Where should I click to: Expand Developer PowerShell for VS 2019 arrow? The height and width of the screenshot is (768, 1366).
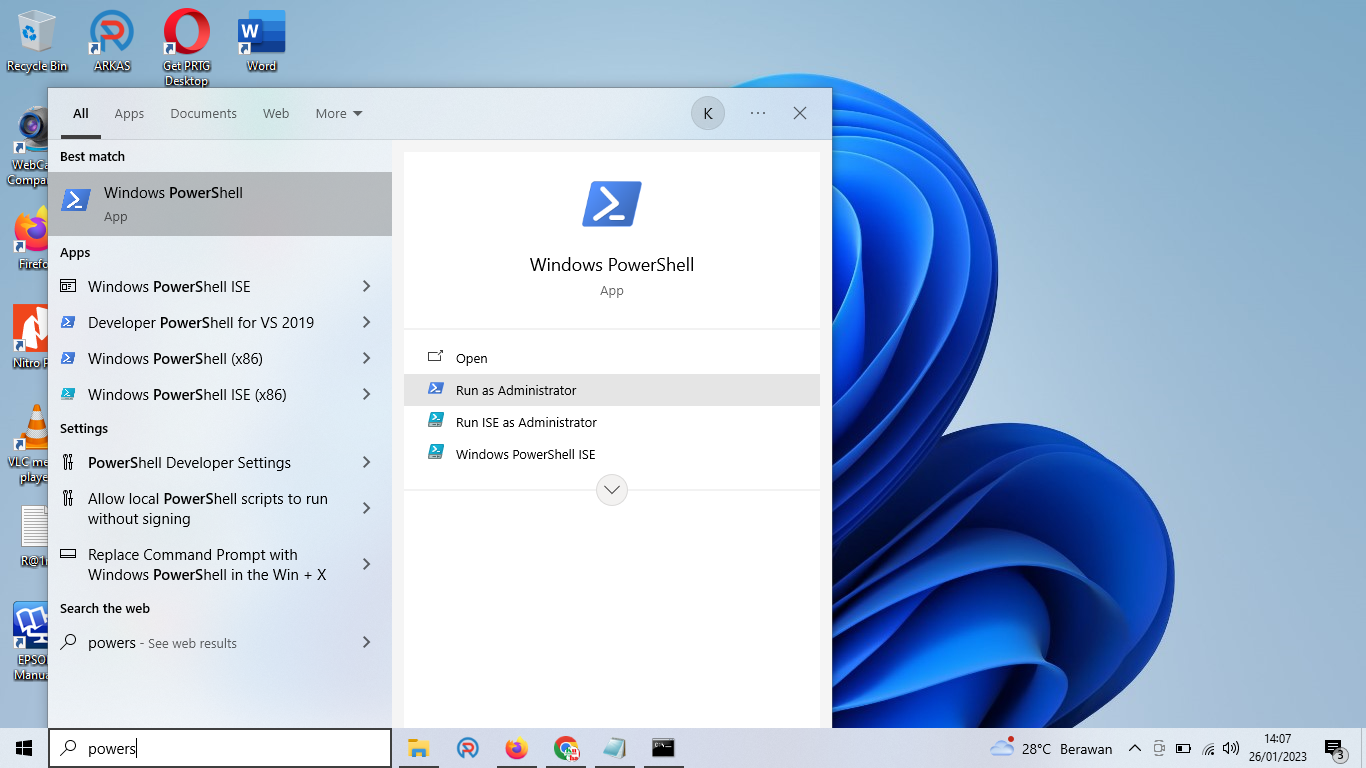[367, 322]
